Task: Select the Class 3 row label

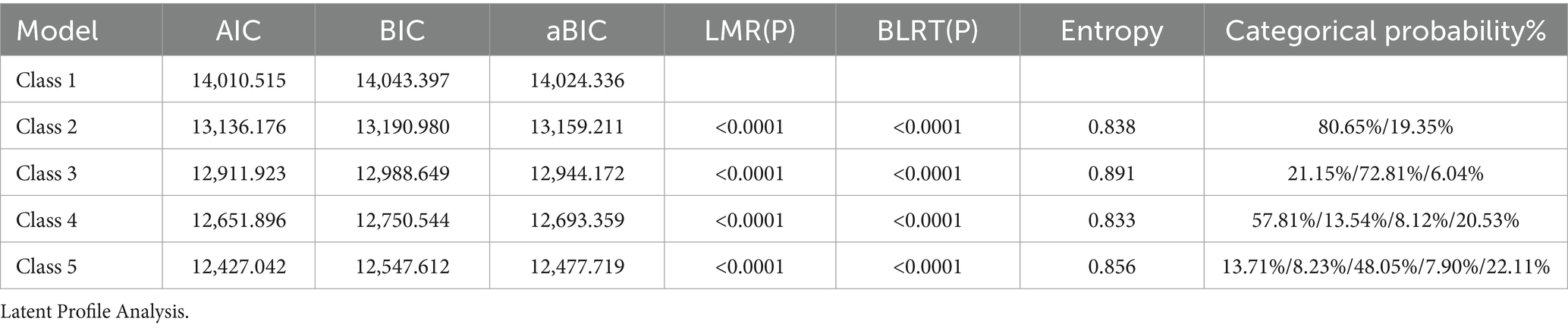Action: [46, 173]
